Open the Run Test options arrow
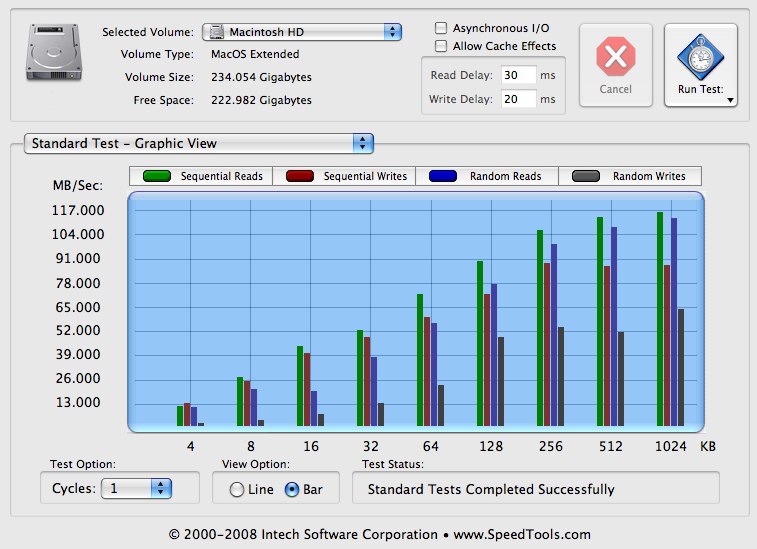The height and width of the screenshot is (549, 757). coord(730,100)
